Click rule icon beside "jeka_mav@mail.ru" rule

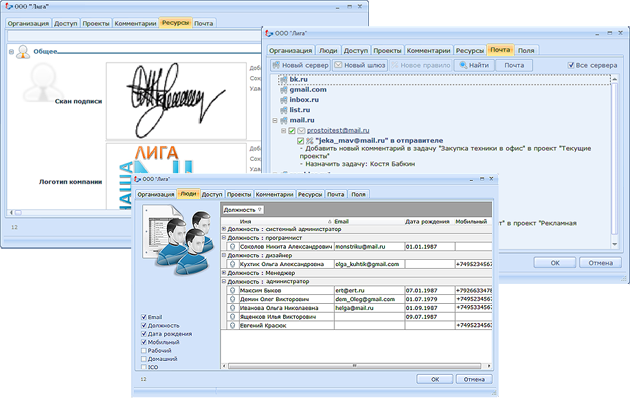pos(310,141)
